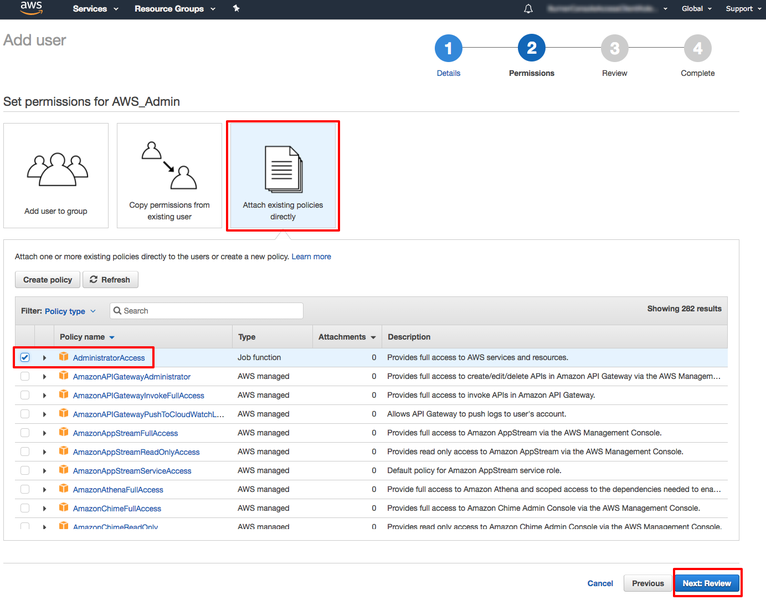Screen dimensions: 766x600
Task: Click the Description column header
Action: [409, 337]
